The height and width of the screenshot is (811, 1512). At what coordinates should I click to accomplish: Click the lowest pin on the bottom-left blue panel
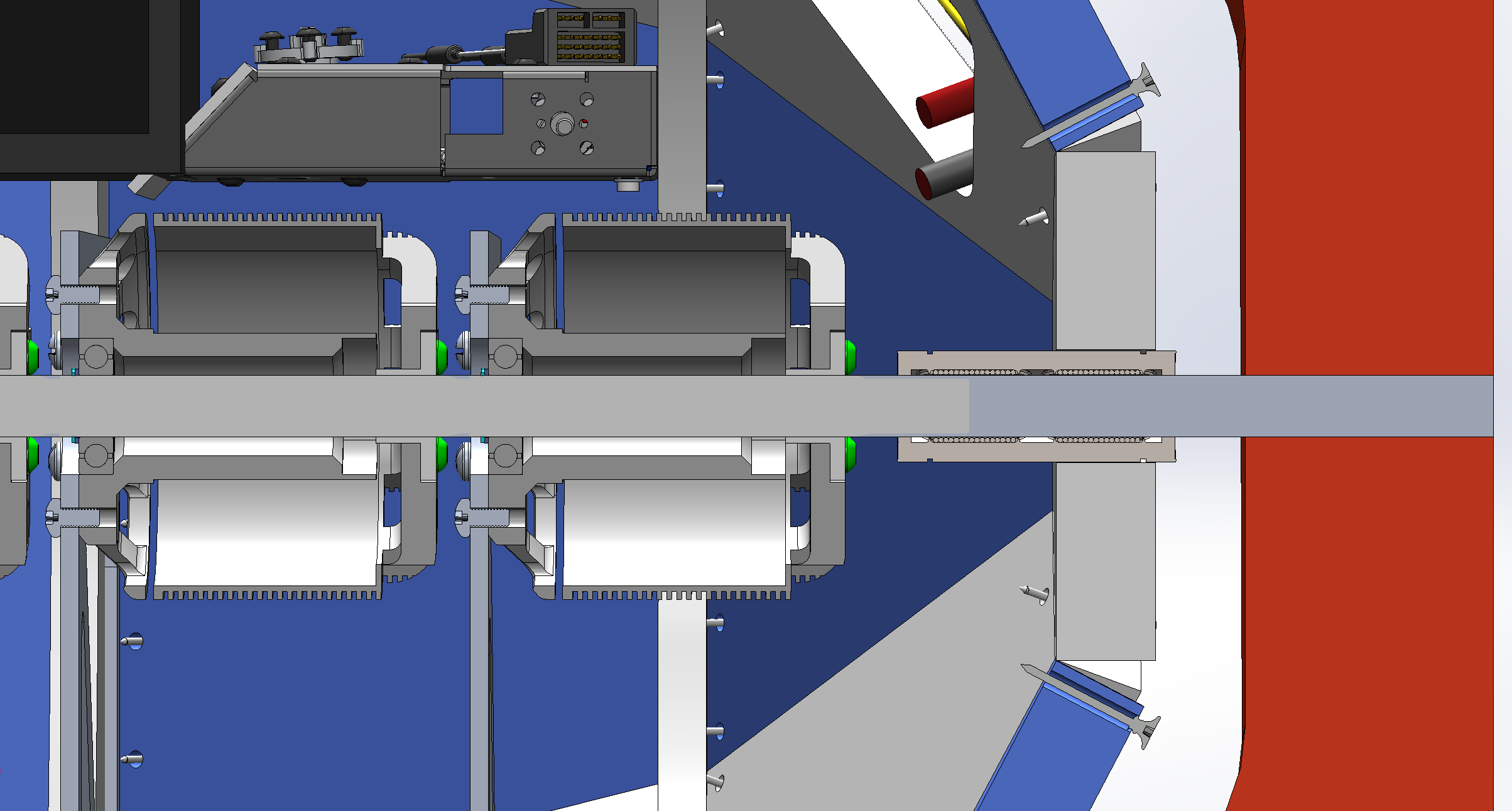133,759
